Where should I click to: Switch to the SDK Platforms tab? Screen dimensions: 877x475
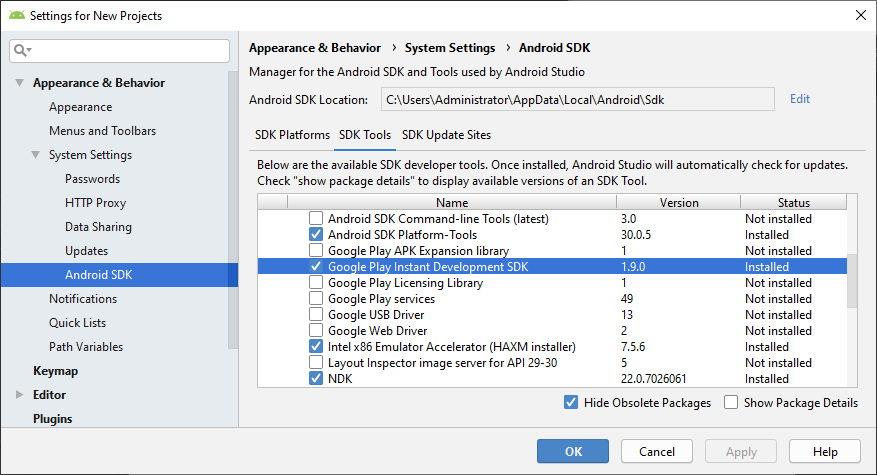click(292, 135)
